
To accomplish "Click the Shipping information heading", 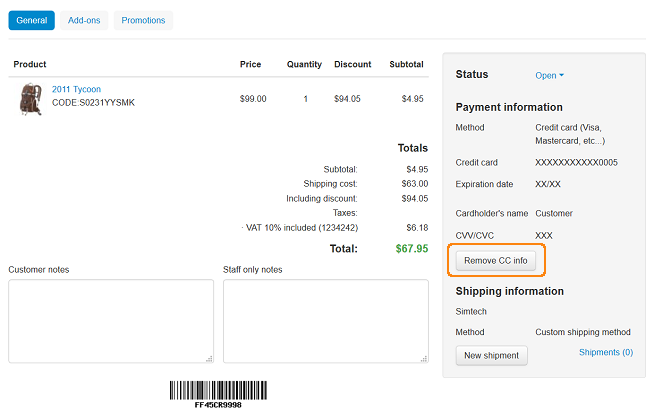I will (x=509, y=291).
